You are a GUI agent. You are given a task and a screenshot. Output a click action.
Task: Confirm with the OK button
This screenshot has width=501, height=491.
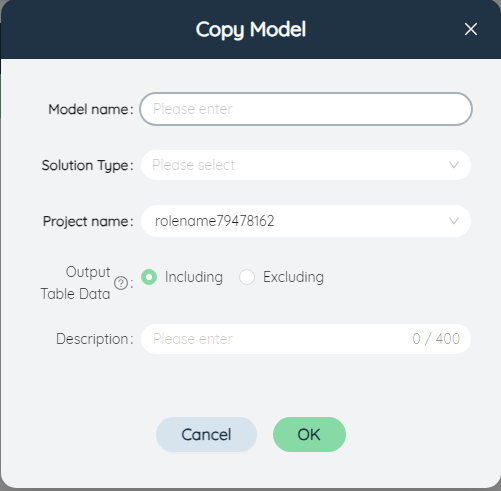tap(309, 434)
